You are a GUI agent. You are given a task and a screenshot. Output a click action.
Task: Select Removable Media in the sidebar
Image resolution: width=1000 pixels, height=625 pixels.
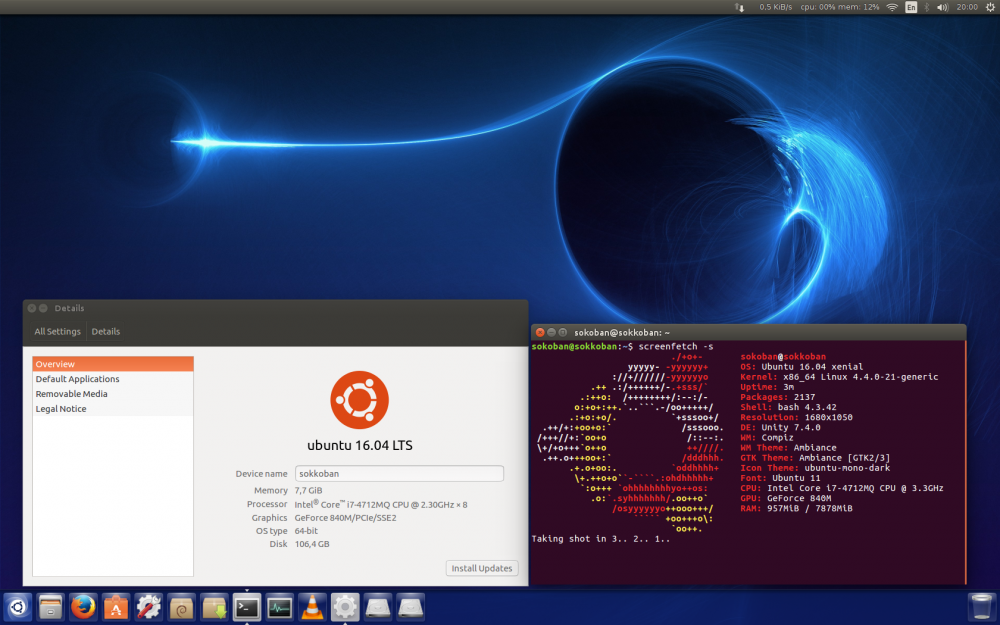coord(113,394)
